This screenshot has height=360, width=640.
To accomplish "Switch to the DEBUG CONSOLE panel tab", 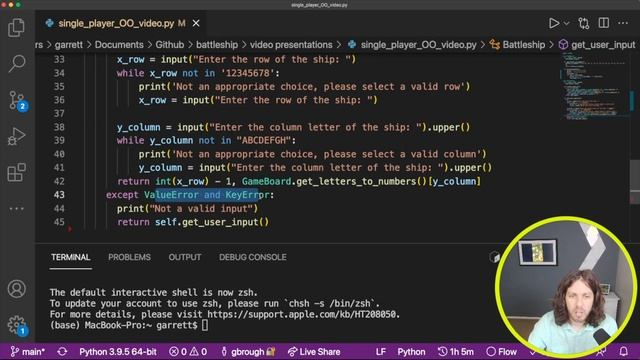I will pos(253,257).
